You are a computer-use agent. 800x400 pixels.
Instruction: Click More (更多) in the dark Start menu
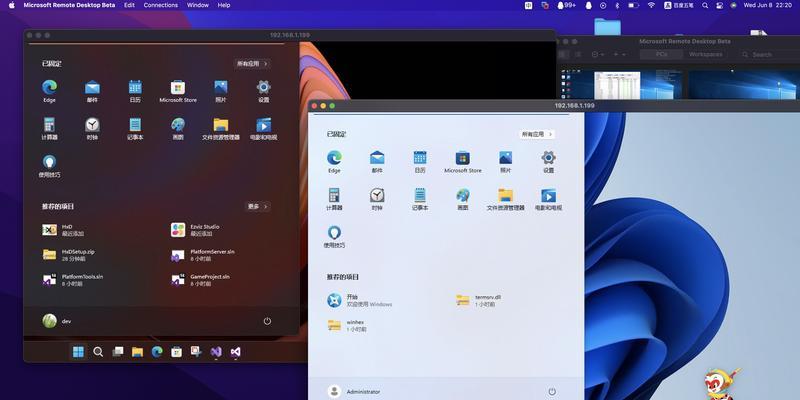(x=258, y=207)
